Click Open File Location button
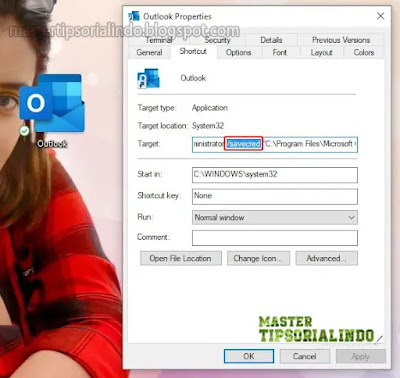The height and width of the screenshot is (378, 400). pyautogui.click(x=181, y=258)
